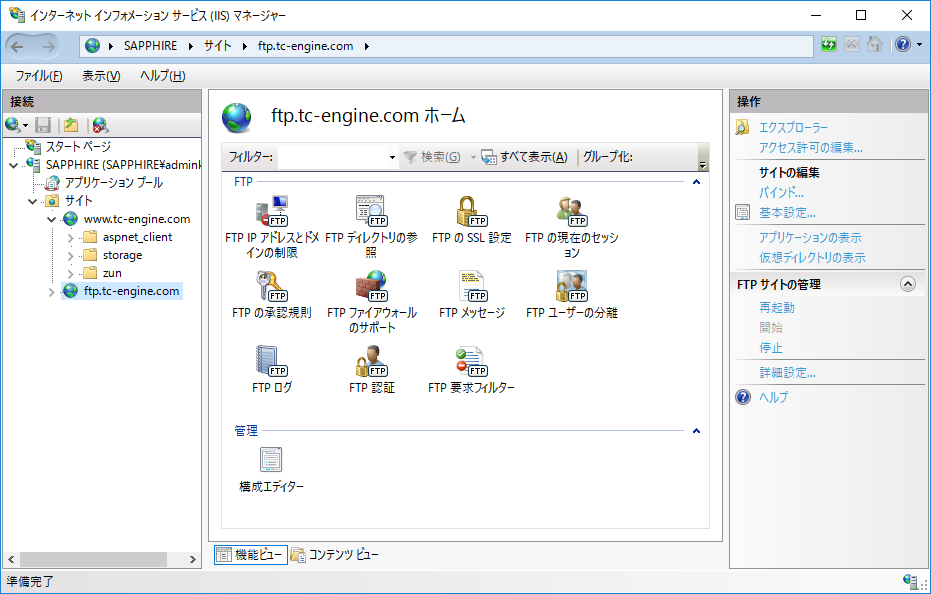
Task: Collapse the サイト tree node
Action: (33, 201)
